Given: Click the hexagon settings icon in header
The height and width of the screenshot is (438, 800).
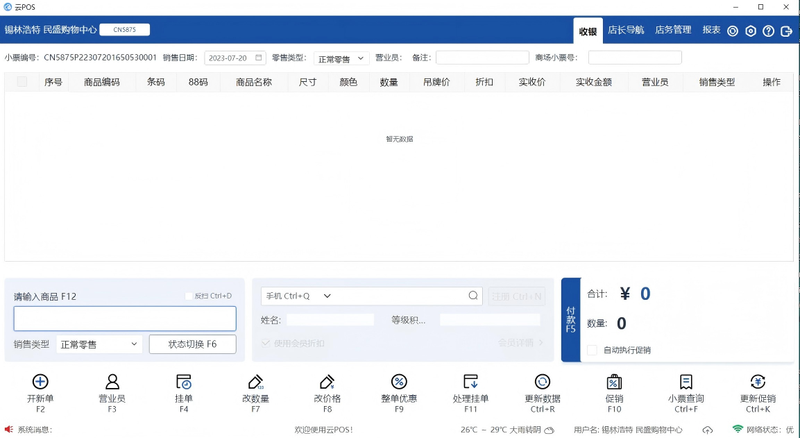Looking at the screenshot, I should (x=751, y=31).
